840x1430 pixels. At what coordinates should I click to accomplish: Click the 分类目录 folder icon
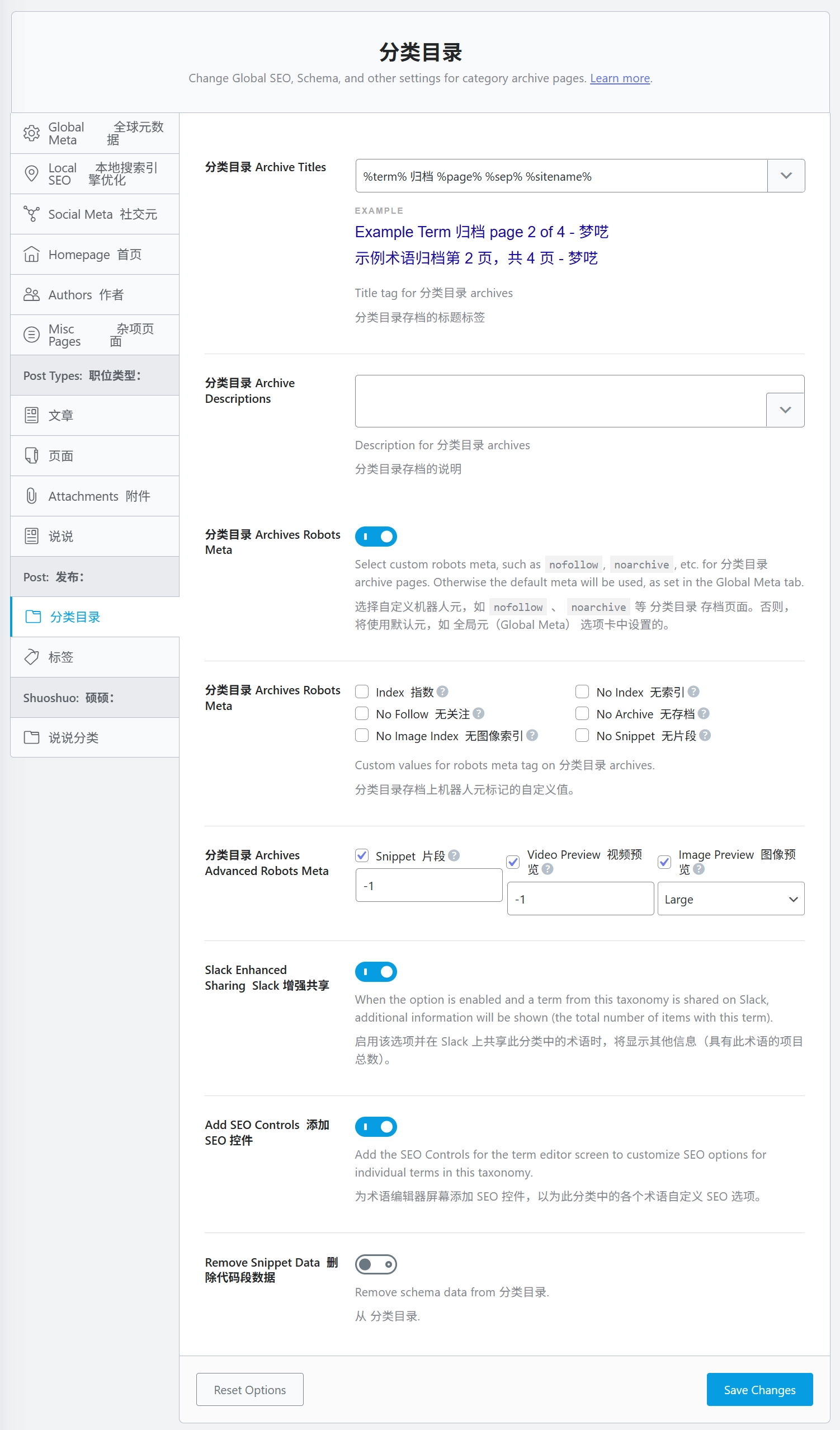pyautogui.click(x=33, y=617)
